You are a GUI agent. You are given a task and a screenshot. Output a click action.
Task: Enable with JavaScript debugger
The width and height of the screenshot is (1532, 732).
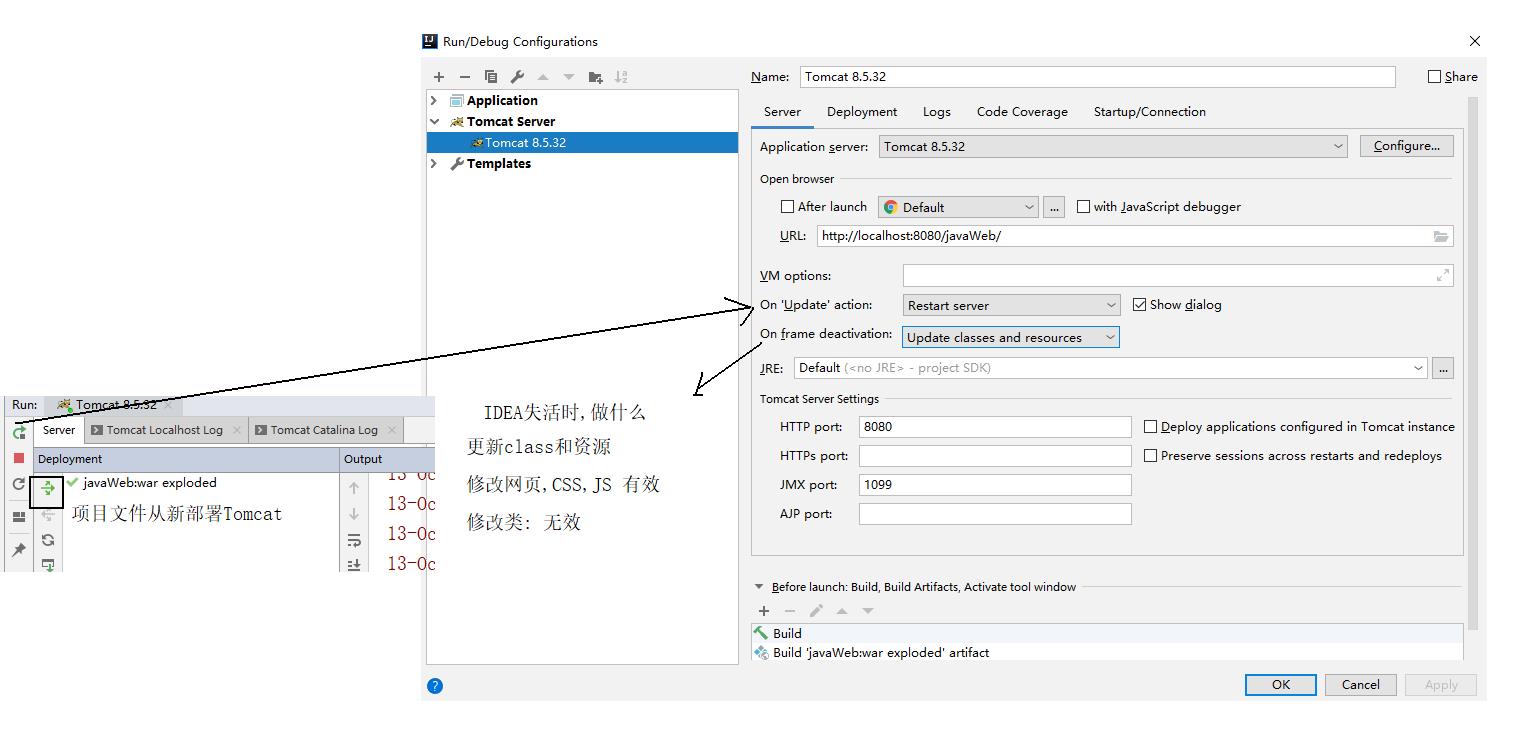[x=1083, y=207]
